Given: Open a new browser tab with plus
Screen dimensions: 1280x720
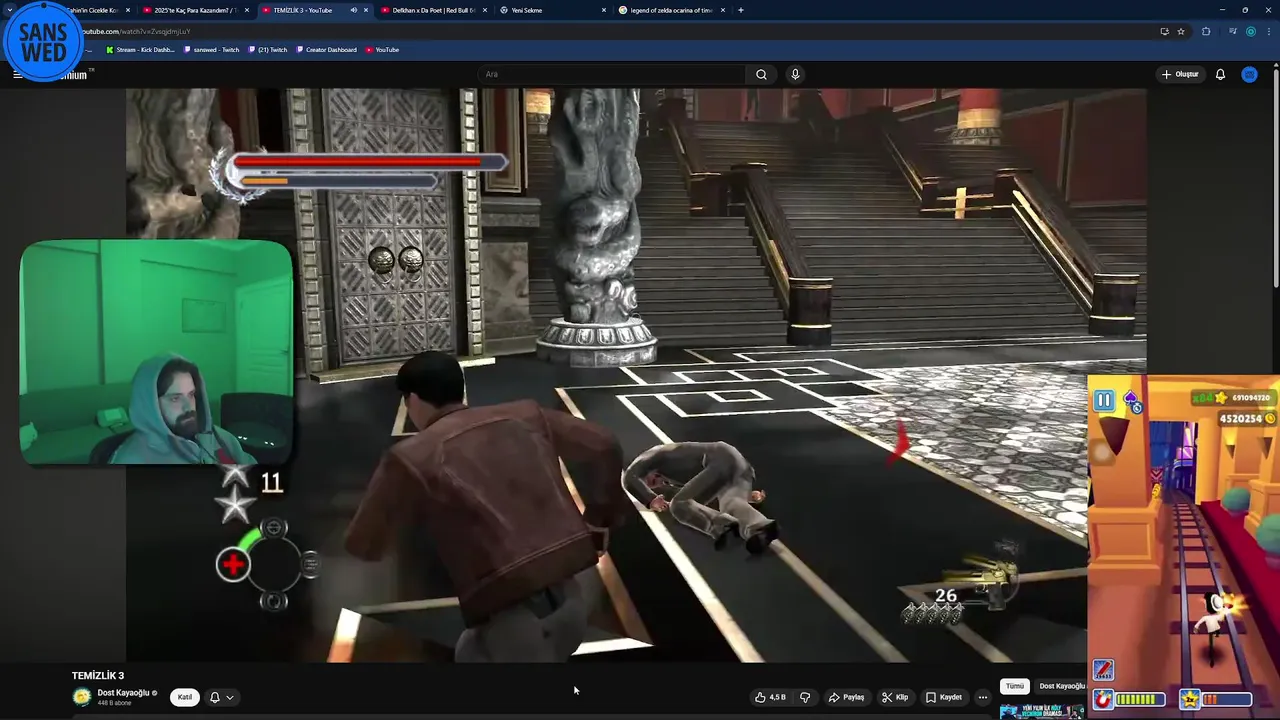Looking at the screenshot, I should coord(740,10).
